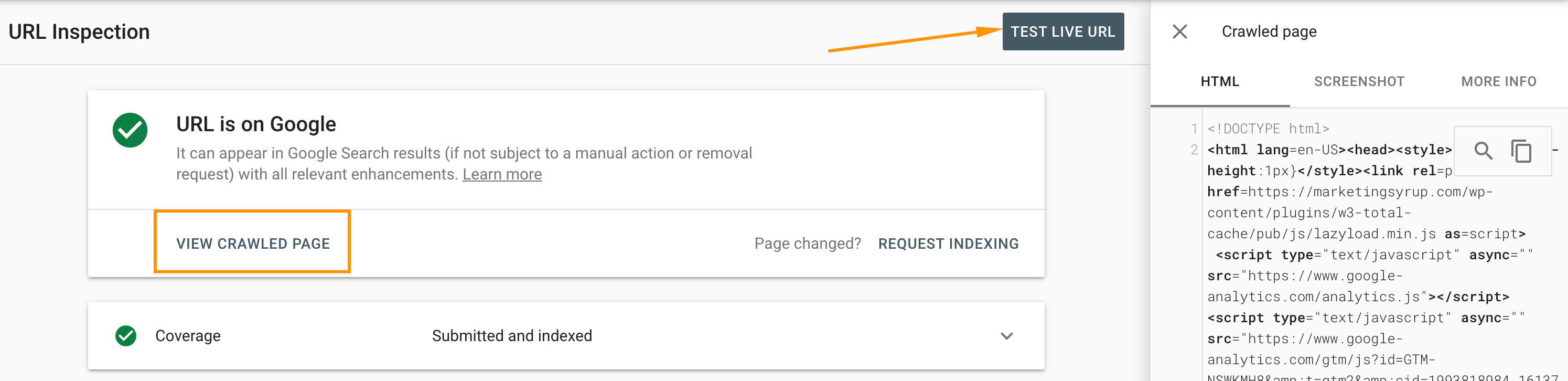Switch to the SCREENSHOT tab

[1359, 81]
